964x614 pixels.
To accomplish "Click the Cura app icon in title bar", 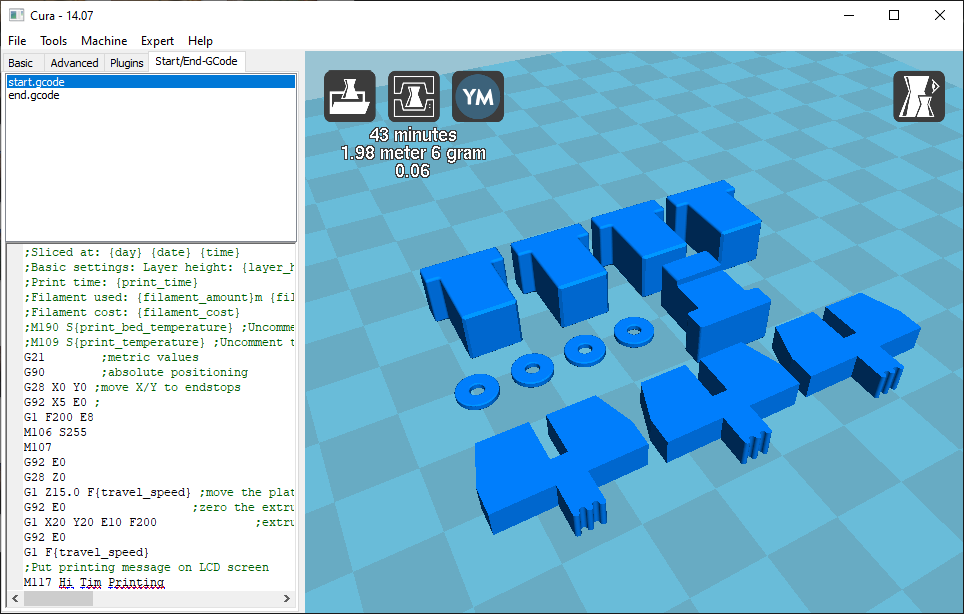I will (17, 15).
